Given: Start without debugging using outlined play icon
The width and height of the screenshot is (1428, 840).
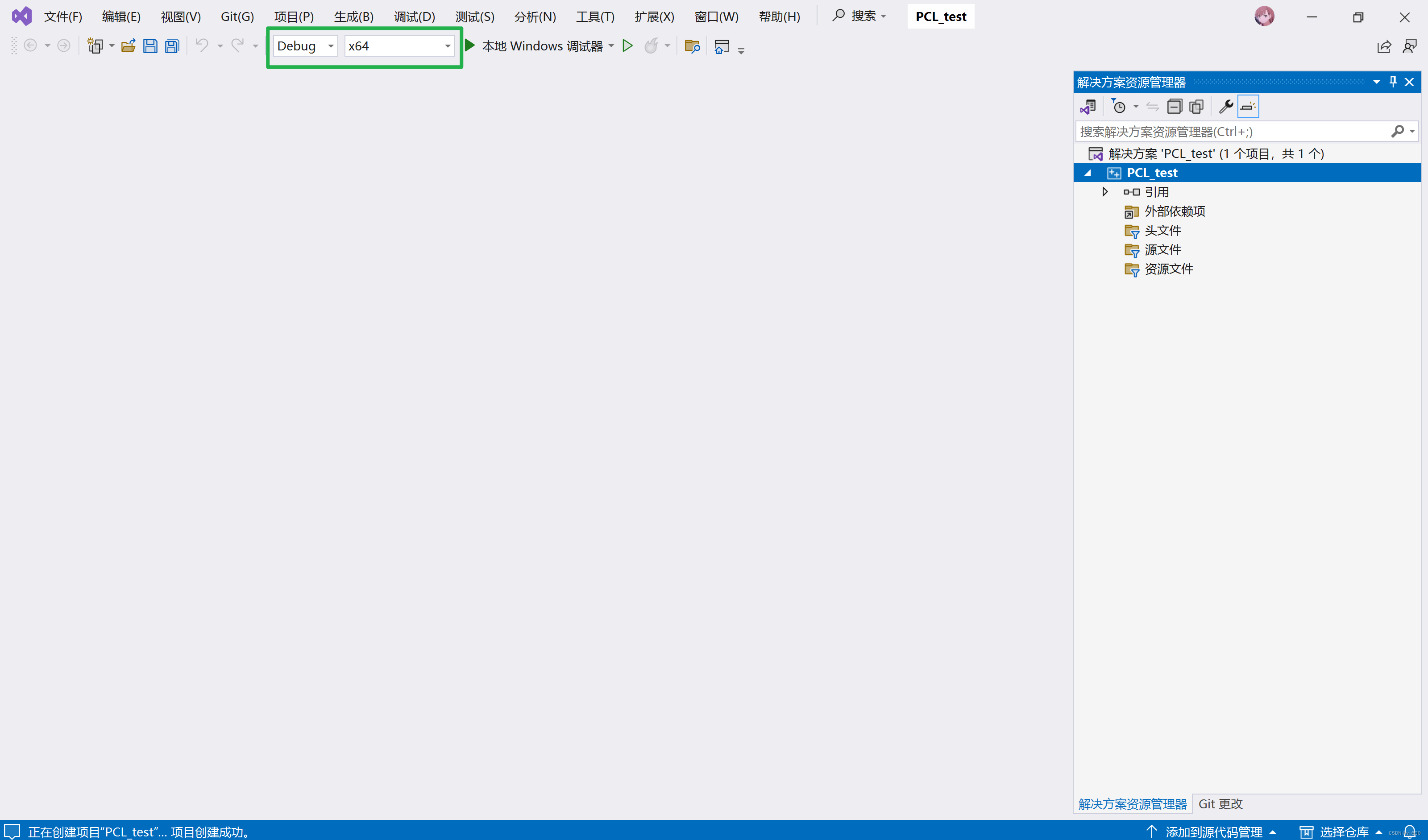Looking at the screenshot, I should click(627, 46).
